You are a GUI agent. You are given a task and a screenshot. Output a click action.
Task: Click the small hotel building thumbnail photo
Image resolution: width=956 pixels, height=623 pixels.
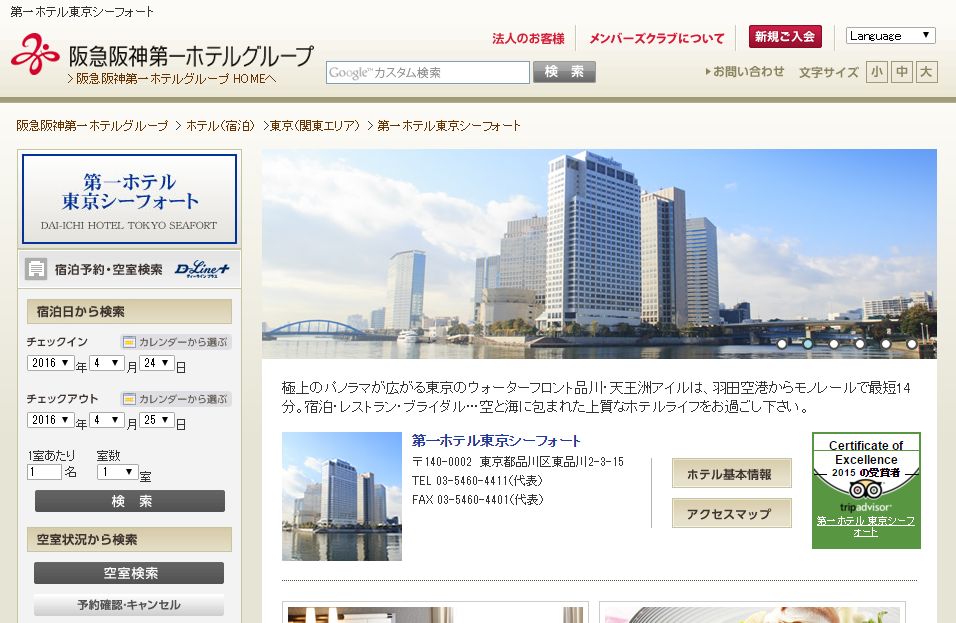pyautogui.click(x=341, y=496)
